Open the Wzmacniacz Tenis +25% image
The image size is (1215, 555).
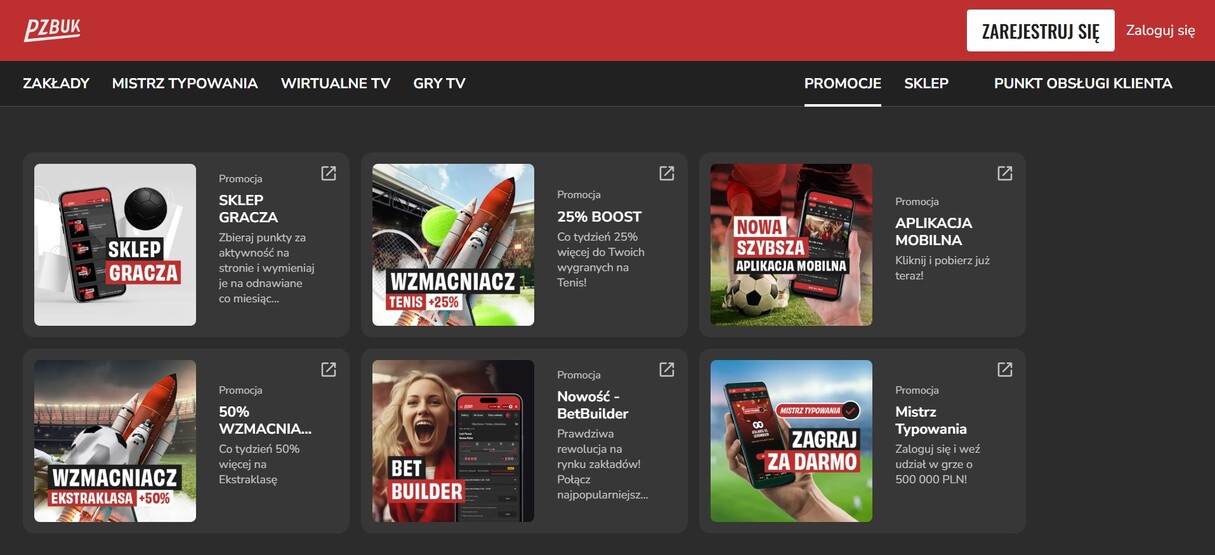point(453,245)
